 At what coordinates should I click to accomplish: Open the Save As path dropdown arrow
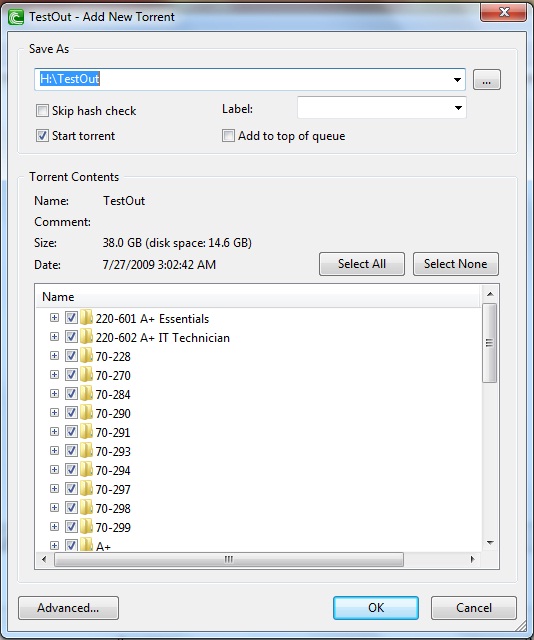tap(457, 80)
